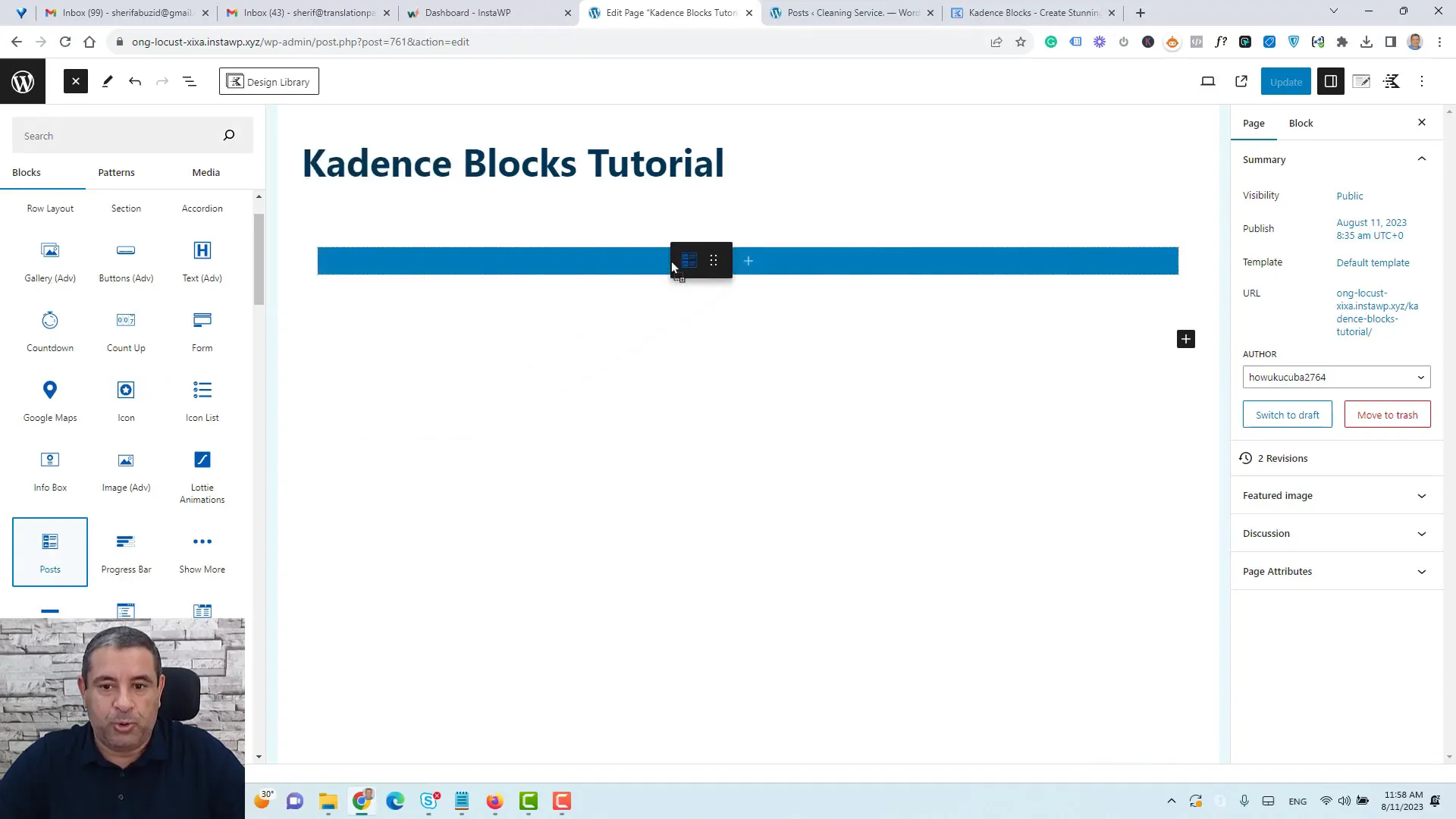The width and height of the screenshot is (1456, 819).
Task: Expand the Discussion section
Action: [x=1334, y=533]
